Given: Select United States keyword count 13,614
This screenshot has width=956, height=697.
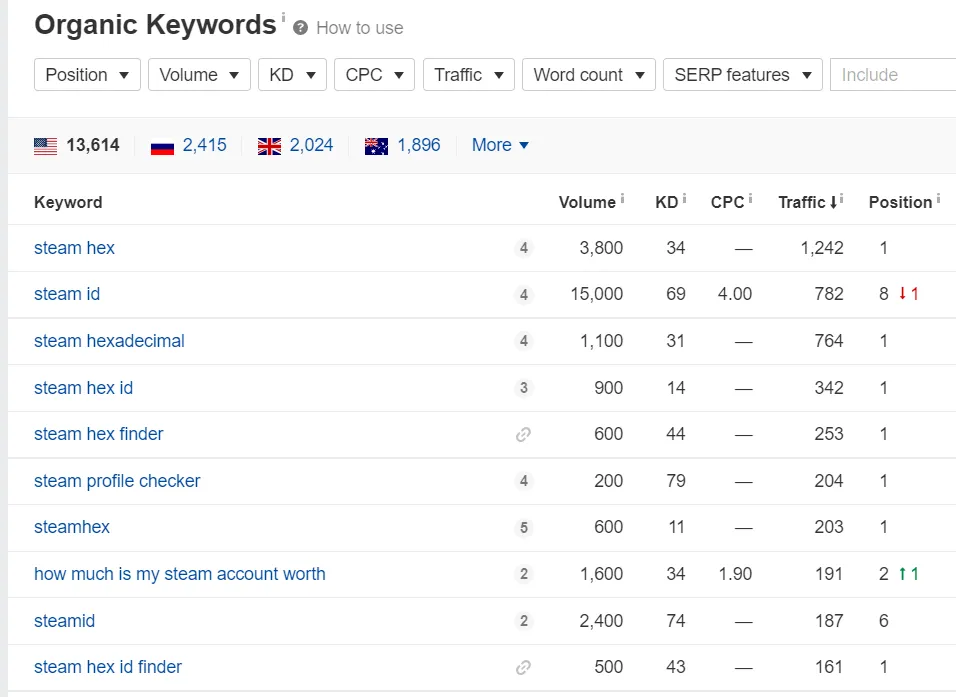Looking at the screenshot, I should click(x=93, y=145).
